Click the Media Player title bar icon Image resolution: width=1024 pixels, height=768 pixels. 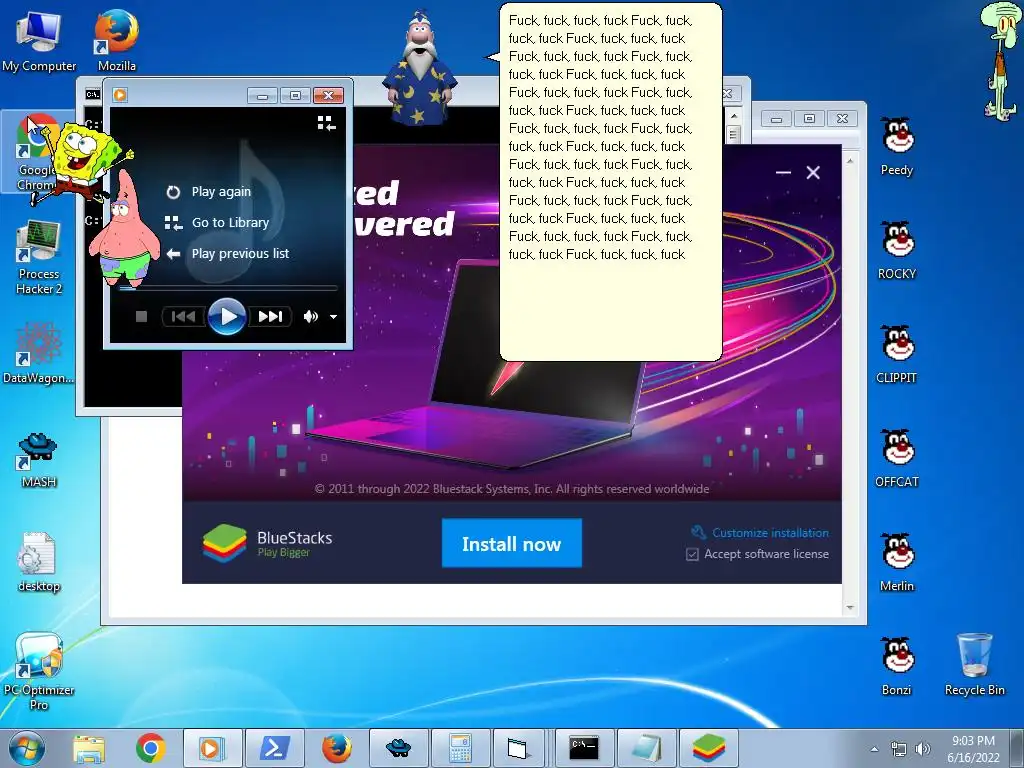point(120,95)
